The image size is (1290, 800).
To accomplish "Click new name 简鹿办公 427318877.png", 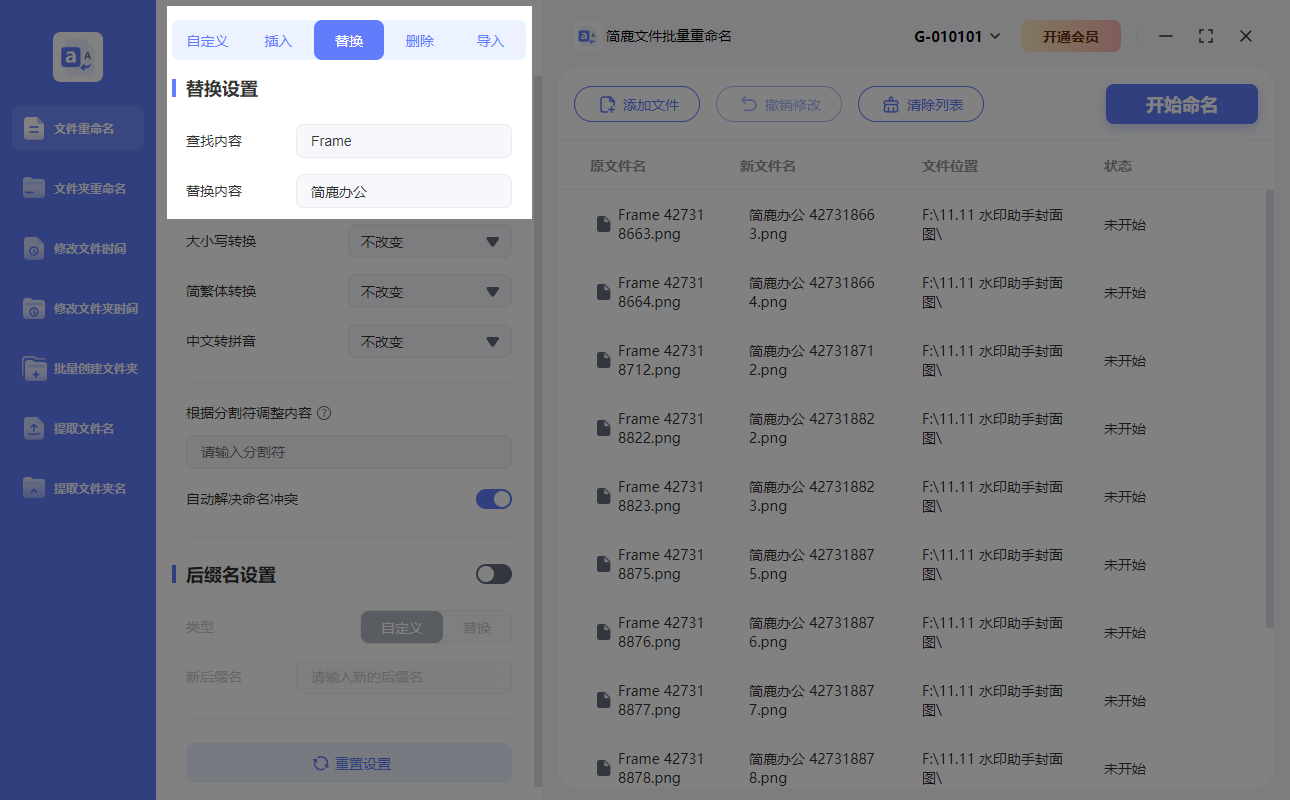I will (812, 700).
